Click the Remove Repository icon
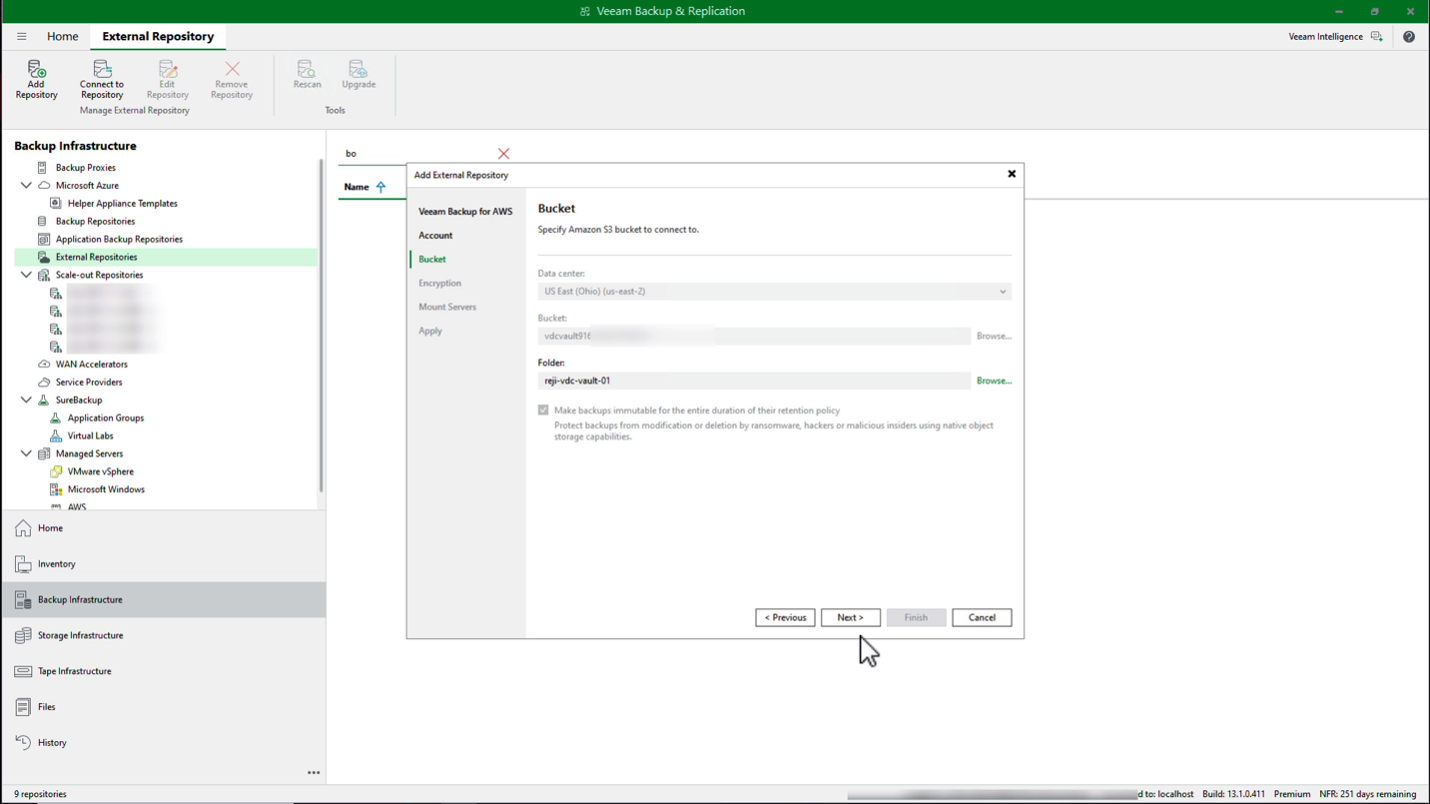Viewport: 1430px width, 804px height. tap(231, 79)
